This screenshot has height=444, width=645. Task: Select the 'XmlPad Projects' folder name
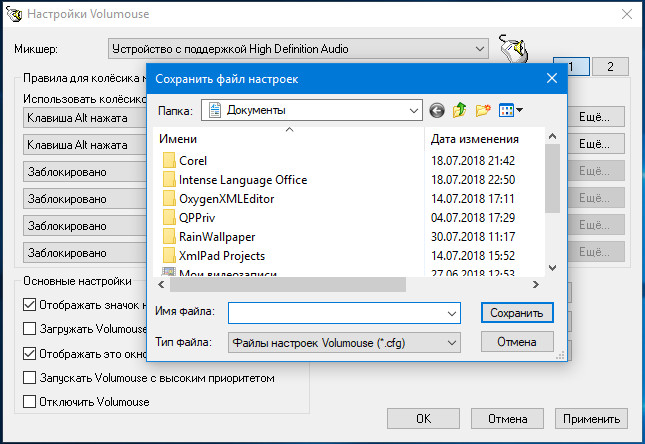222,256
